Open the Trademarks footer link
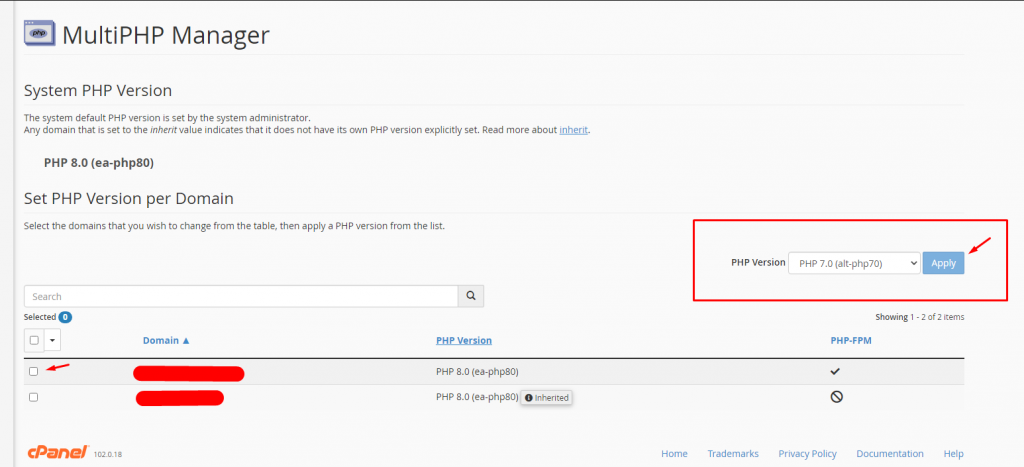Image resolution: width=1024 pixels, height=467 pixels. [733, 453]
